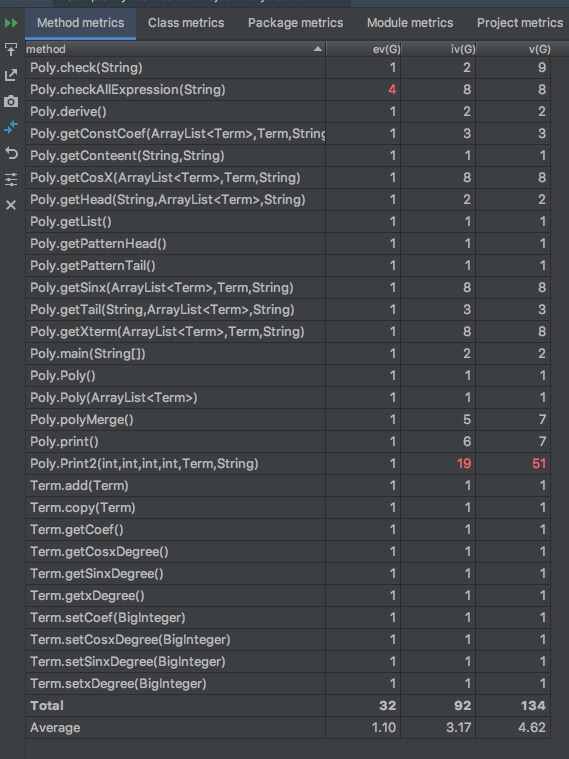Click v(G) value 9 for Poly.check
This screenshot has height=759, width=569.
click(x=542, y=67)
